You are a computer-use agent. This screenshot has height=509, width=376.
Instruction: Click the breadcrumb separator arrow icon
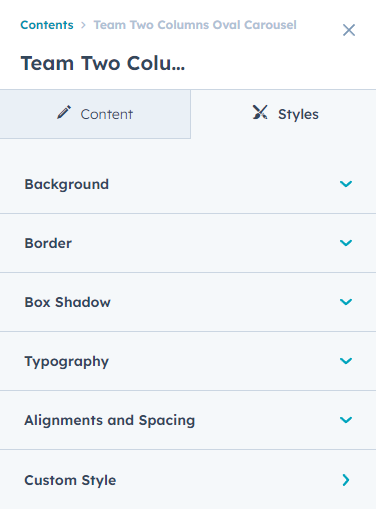83,25
